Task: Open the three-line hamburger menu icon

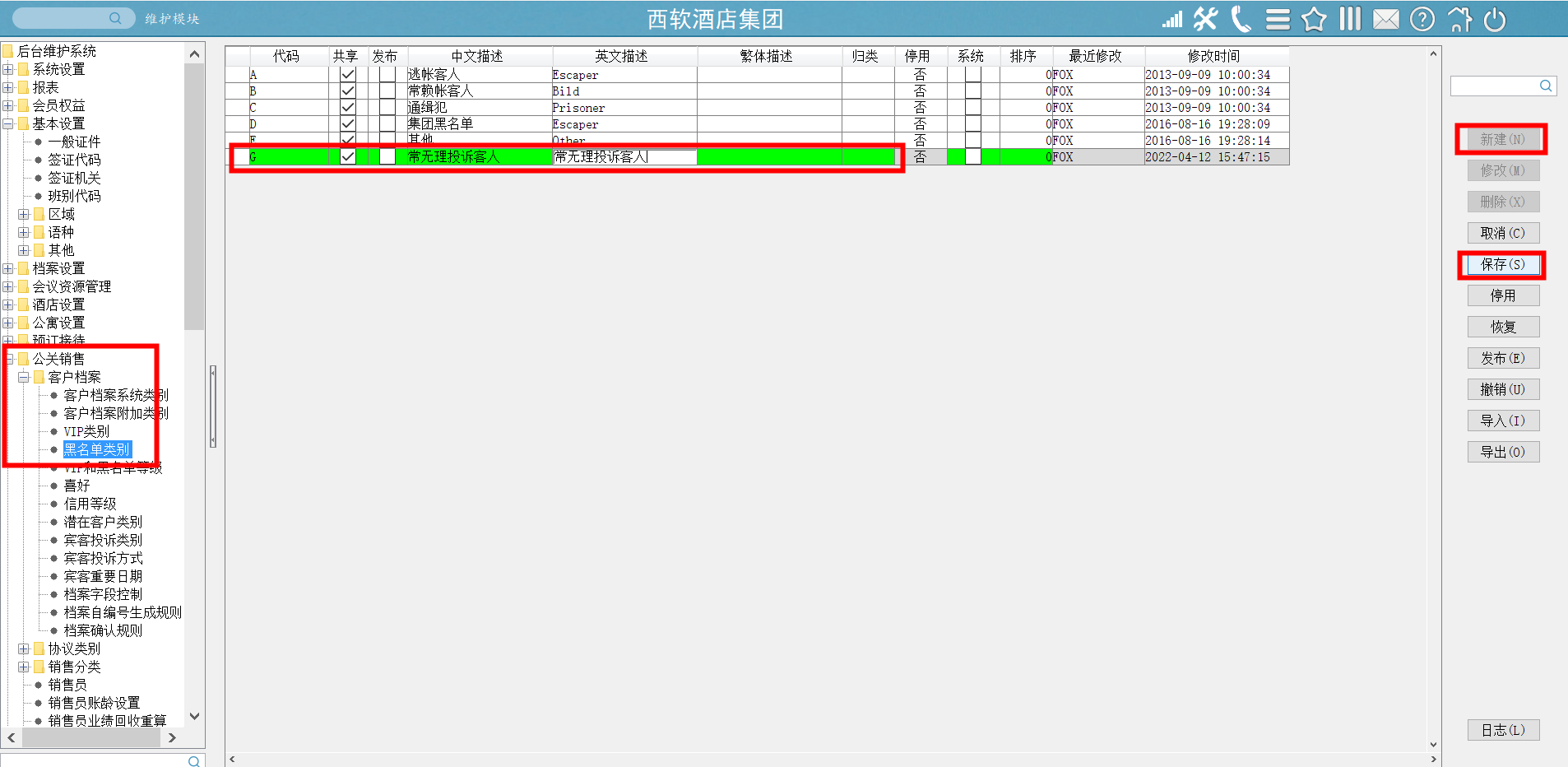Action: pyautogui.click(x=1278, y=19)
